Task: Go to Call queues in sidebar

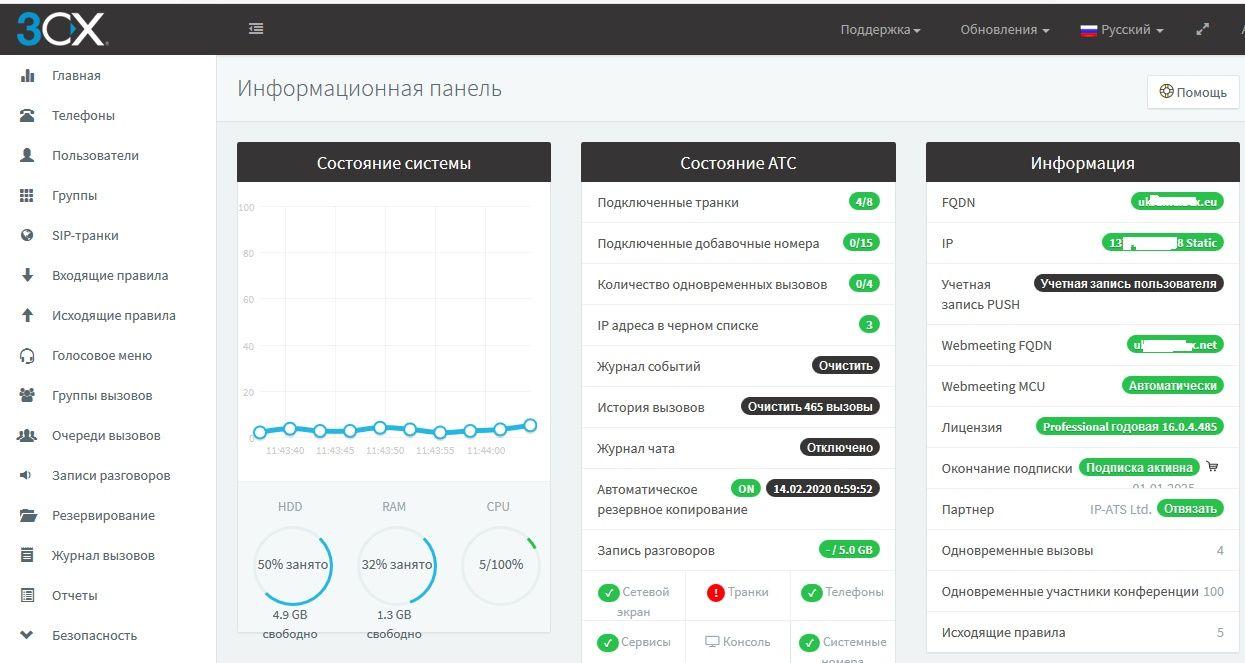Action: [106, 435]
